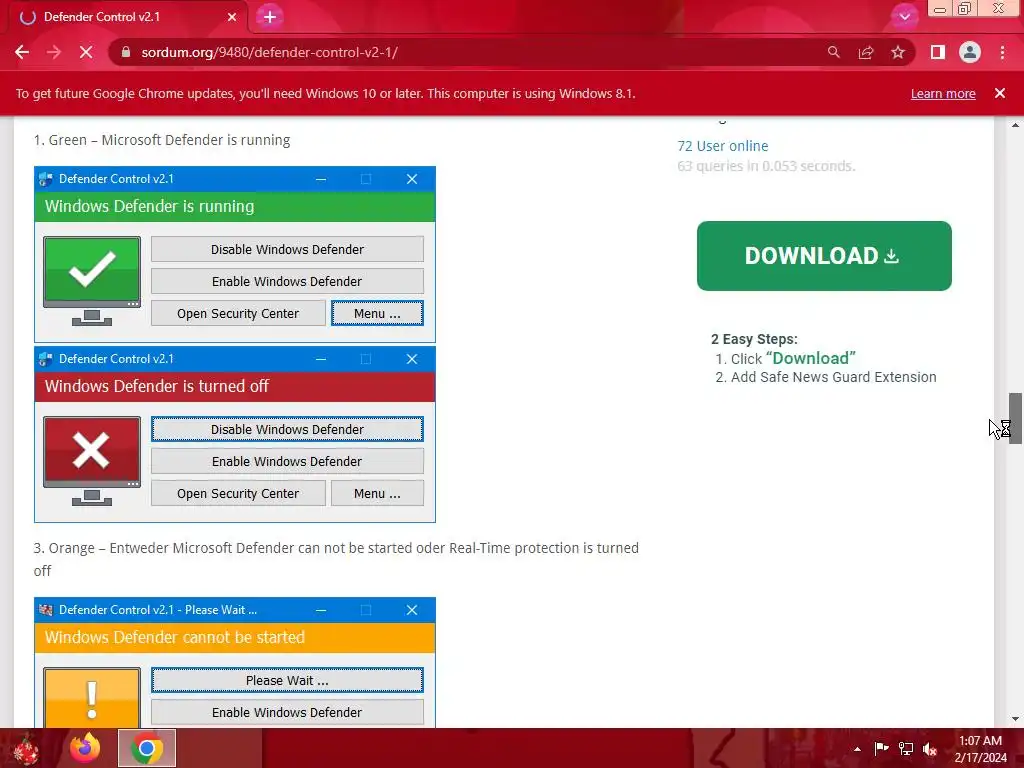Image resolution: width=1024 pixels, height=768 pixels.
Task: Click the orange exclamation monitor image
Action: (92, 697)
